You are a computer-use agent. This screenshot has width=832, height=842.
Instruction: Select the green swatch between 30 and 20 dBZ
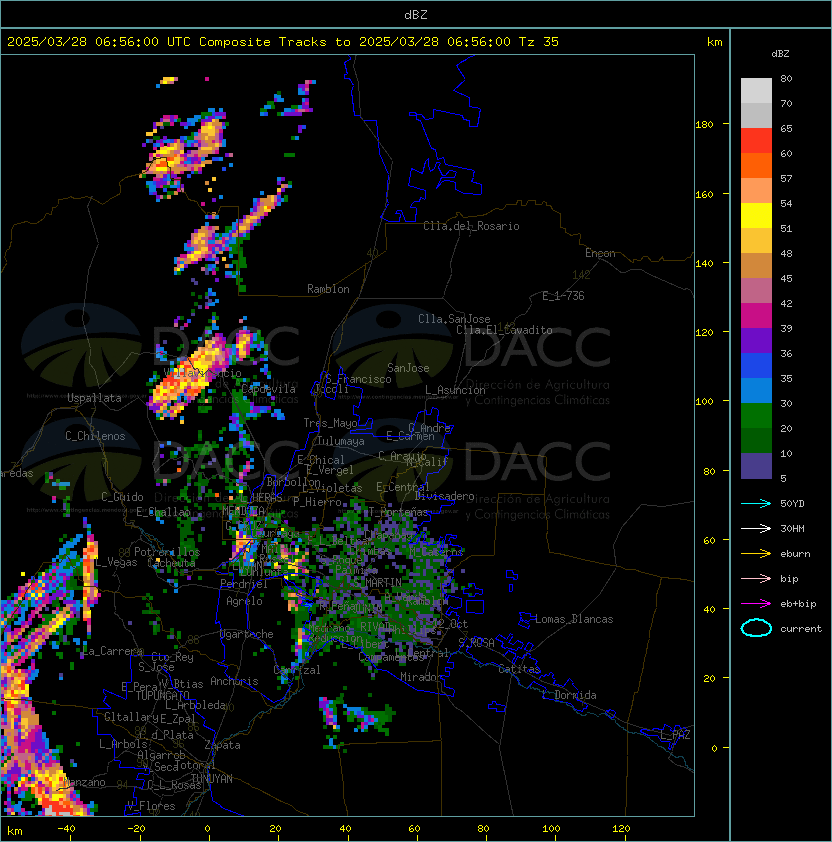click(x=756, y=415)
